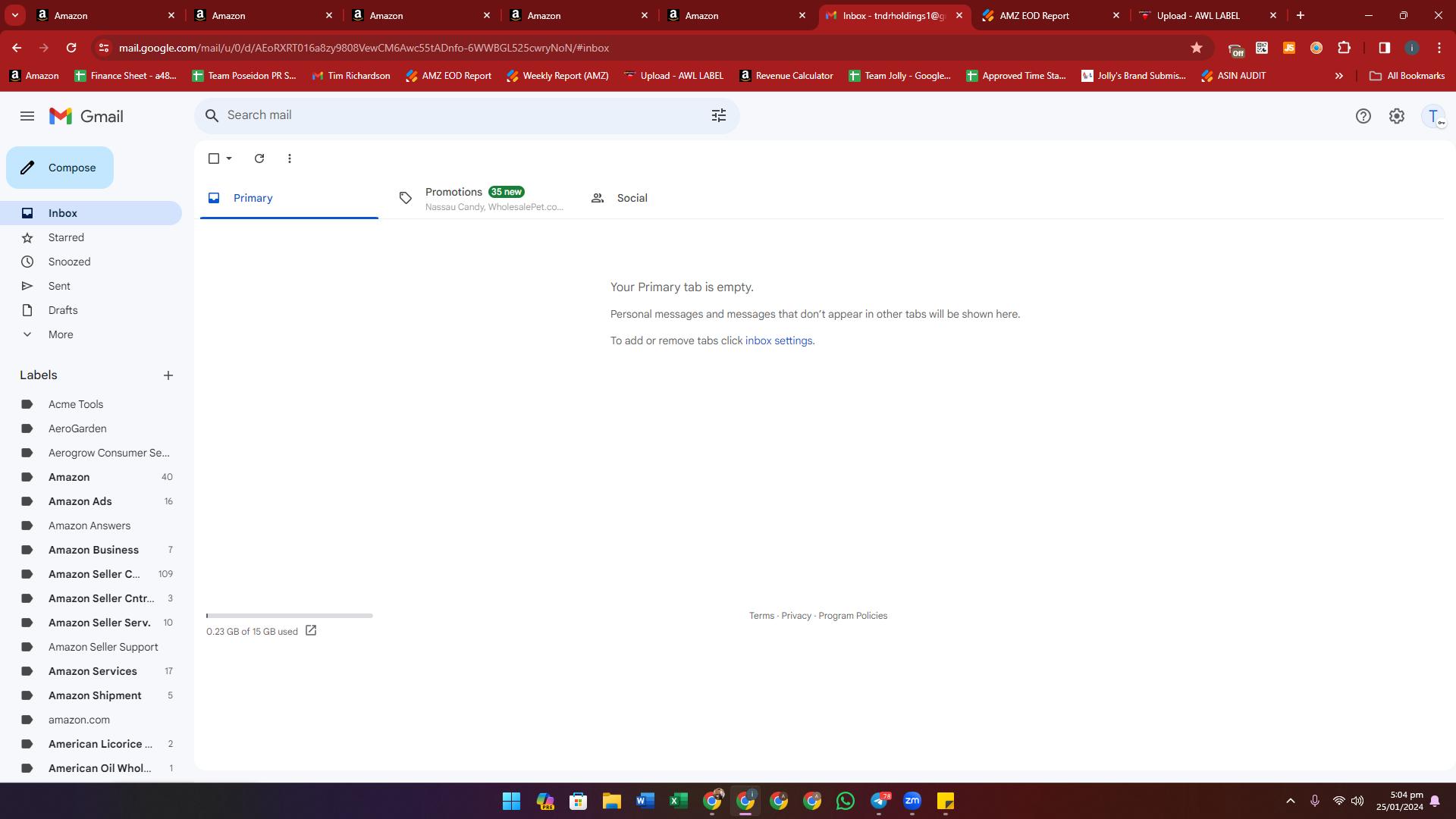Open Gmail support help icon
This screenshot has height=819, width=1456.
(x=1363, y=116)
